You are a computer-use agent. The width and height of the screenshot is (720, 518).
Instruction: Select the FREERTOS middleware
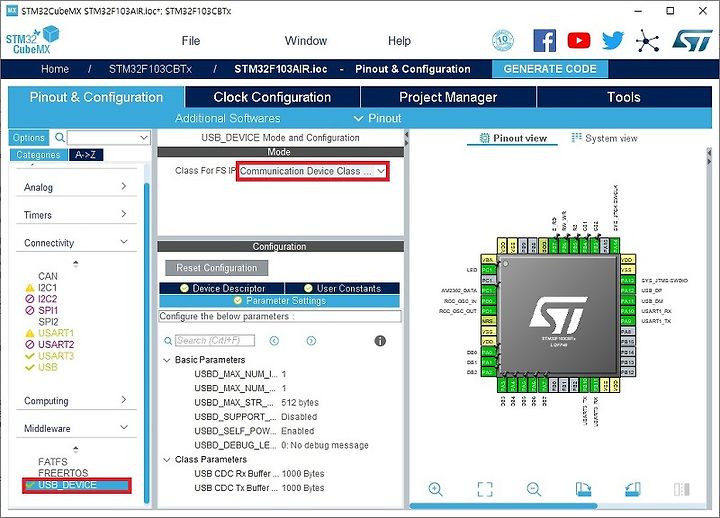[x=63, y=473]
